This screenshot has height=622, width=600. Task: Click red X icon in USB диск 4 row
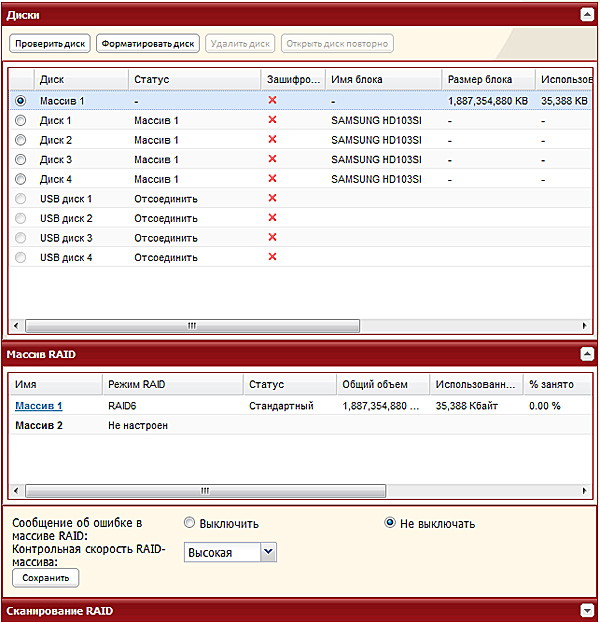(x=272, y=257)
